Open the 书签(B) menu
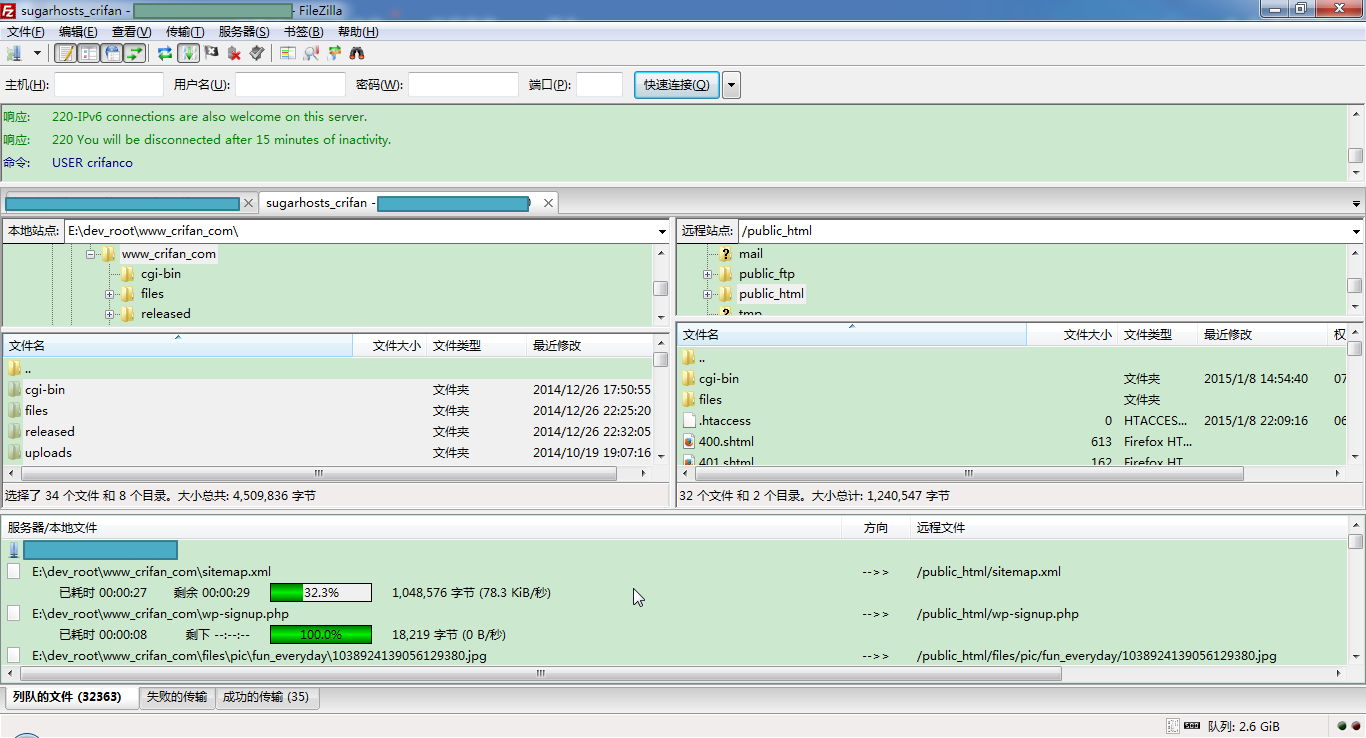Viewport: 1366px width, 738px height. (303, 32)
